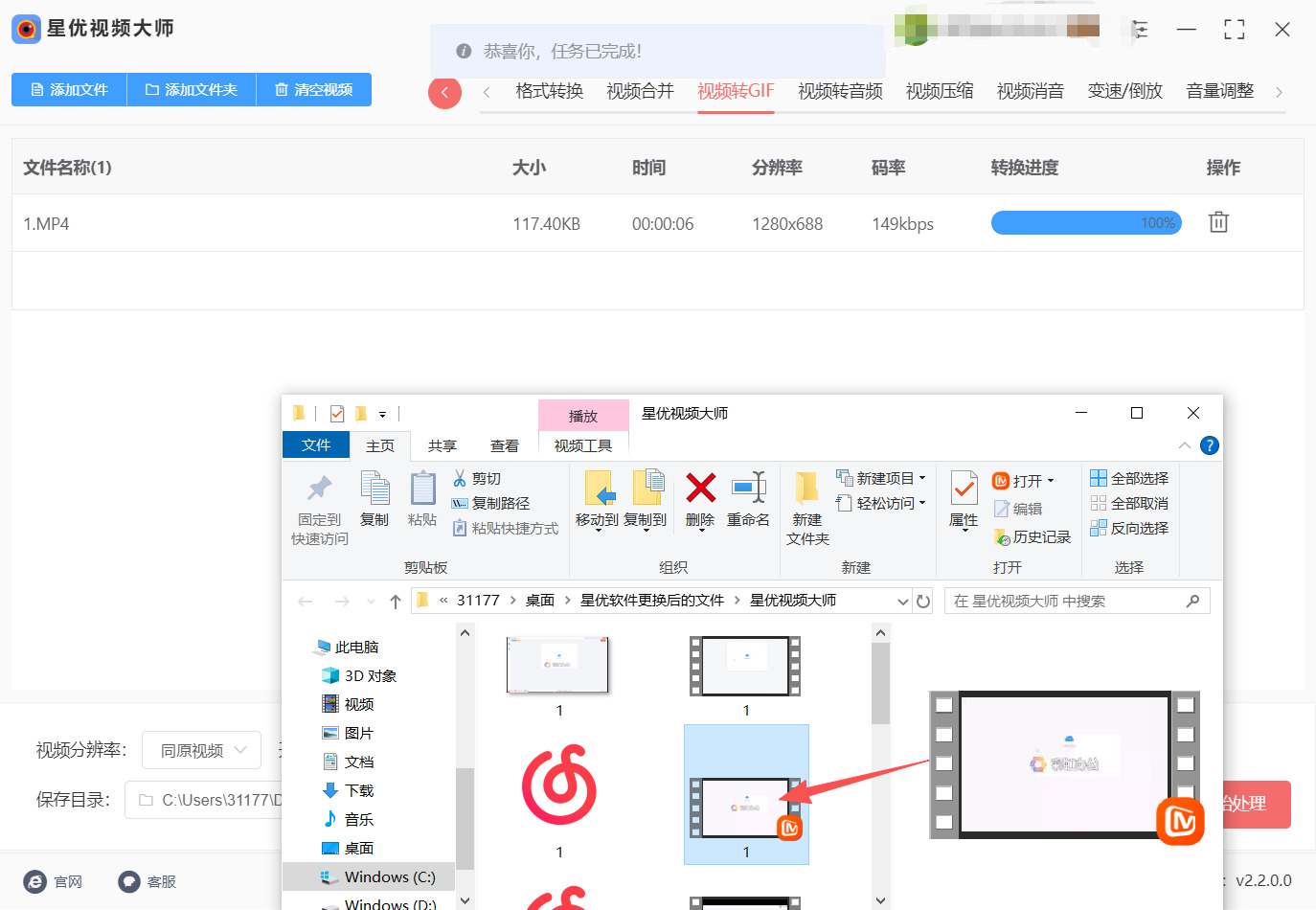Select 图片 in Explorer navigation pane

(349, 733)
